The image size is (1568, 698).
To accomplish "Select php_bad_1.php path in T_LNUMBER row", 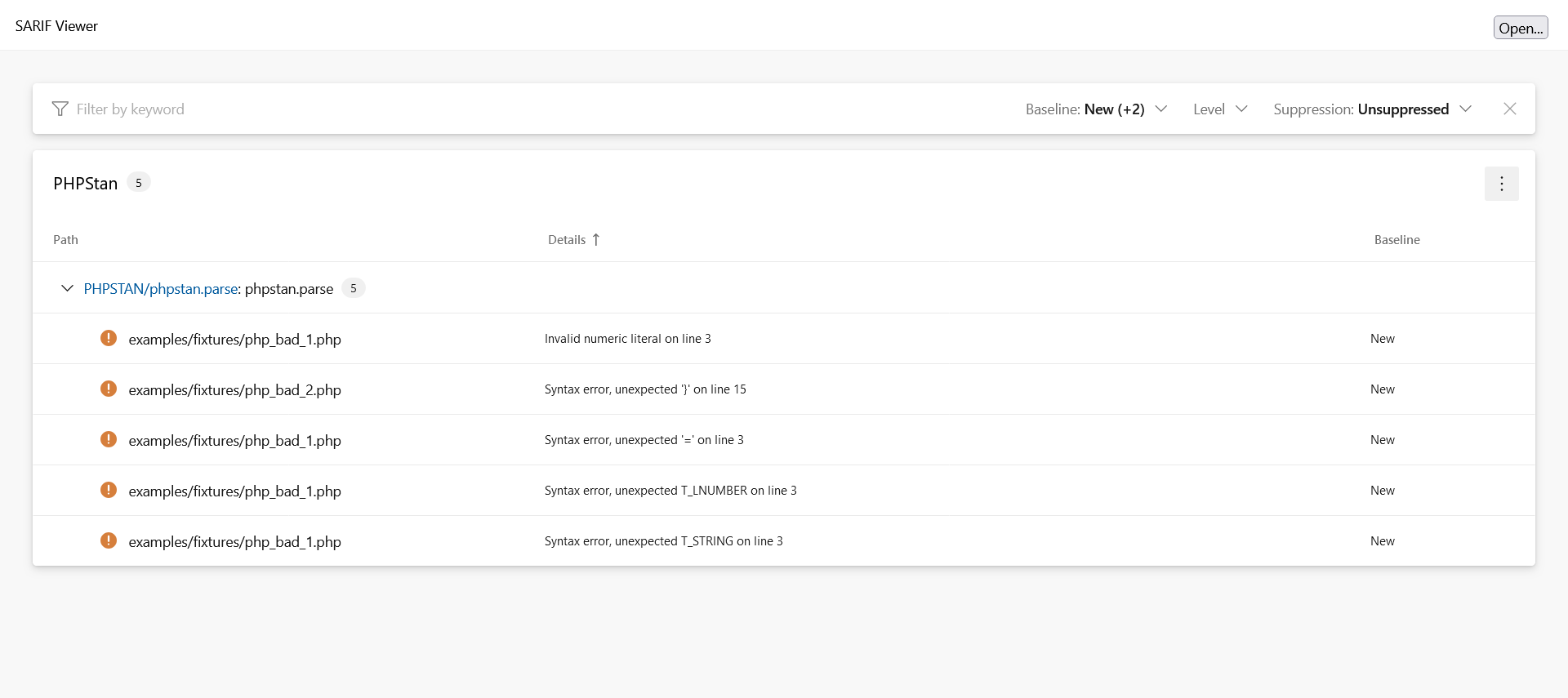I will pos(234,491).
